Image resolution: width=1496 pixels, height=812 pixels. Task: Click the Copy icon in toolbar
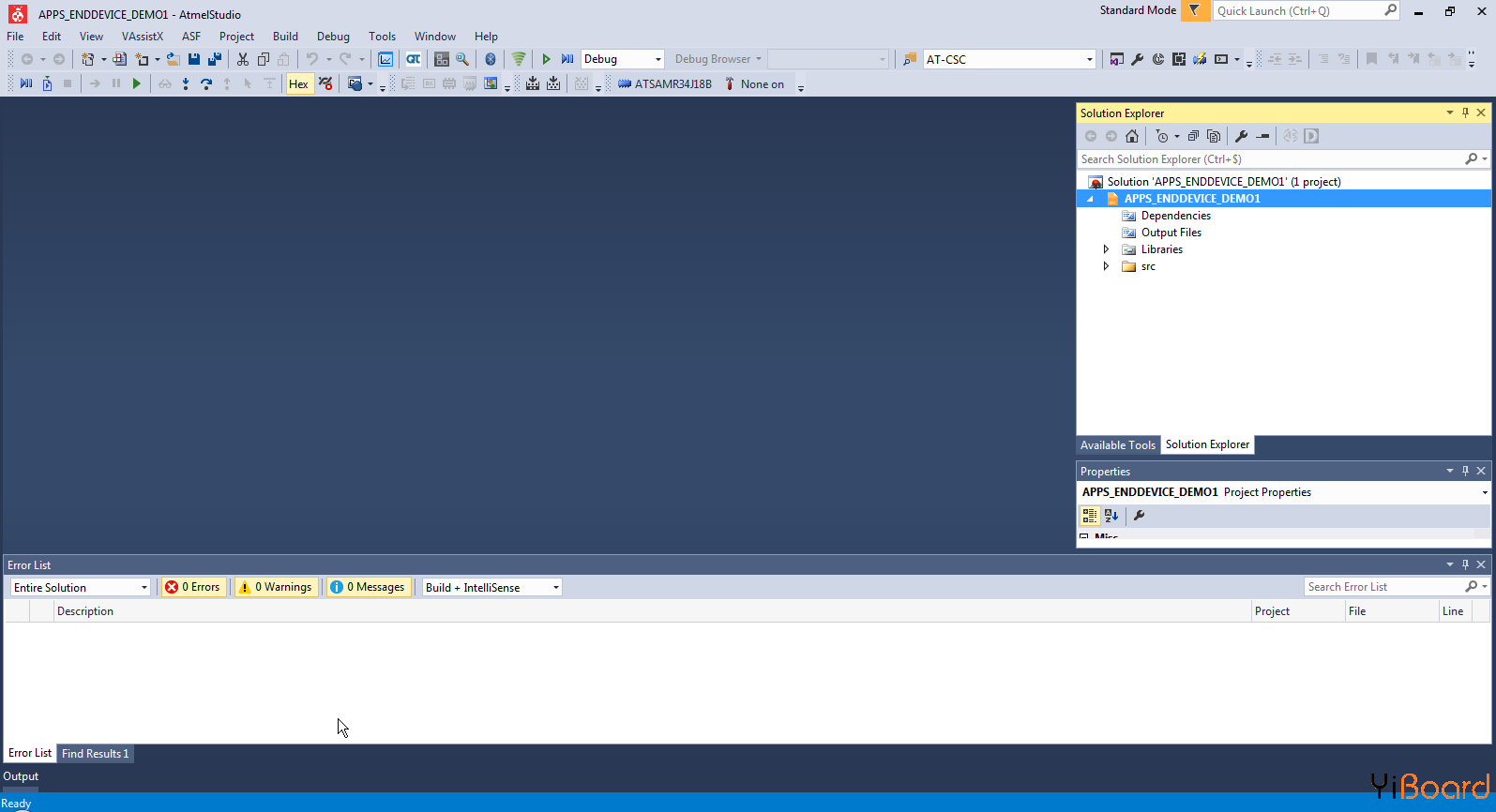(x=264, y=59)
